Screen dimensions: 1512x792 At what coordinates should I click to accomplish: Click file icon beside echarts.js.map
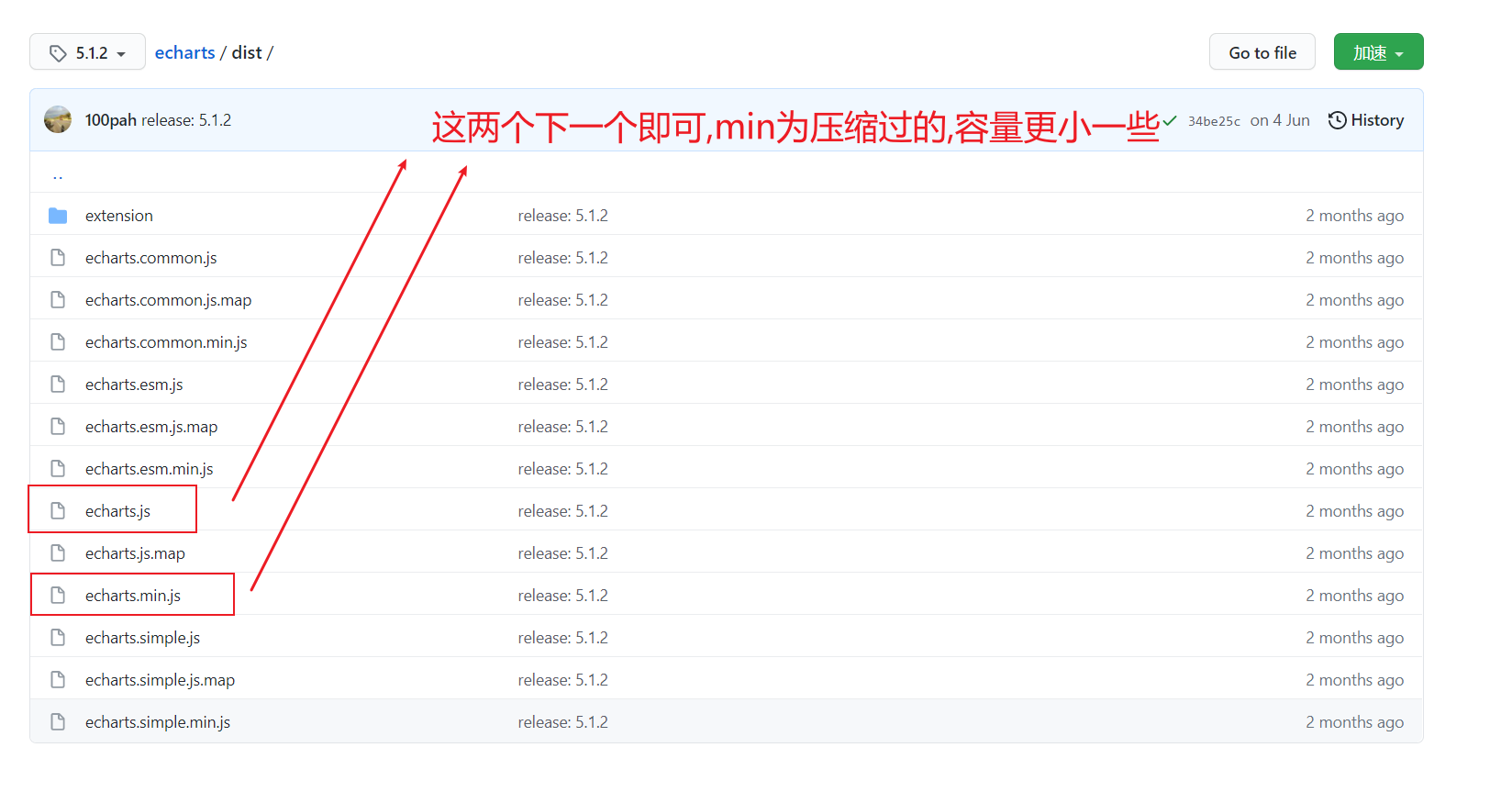[x=58, y=553]
